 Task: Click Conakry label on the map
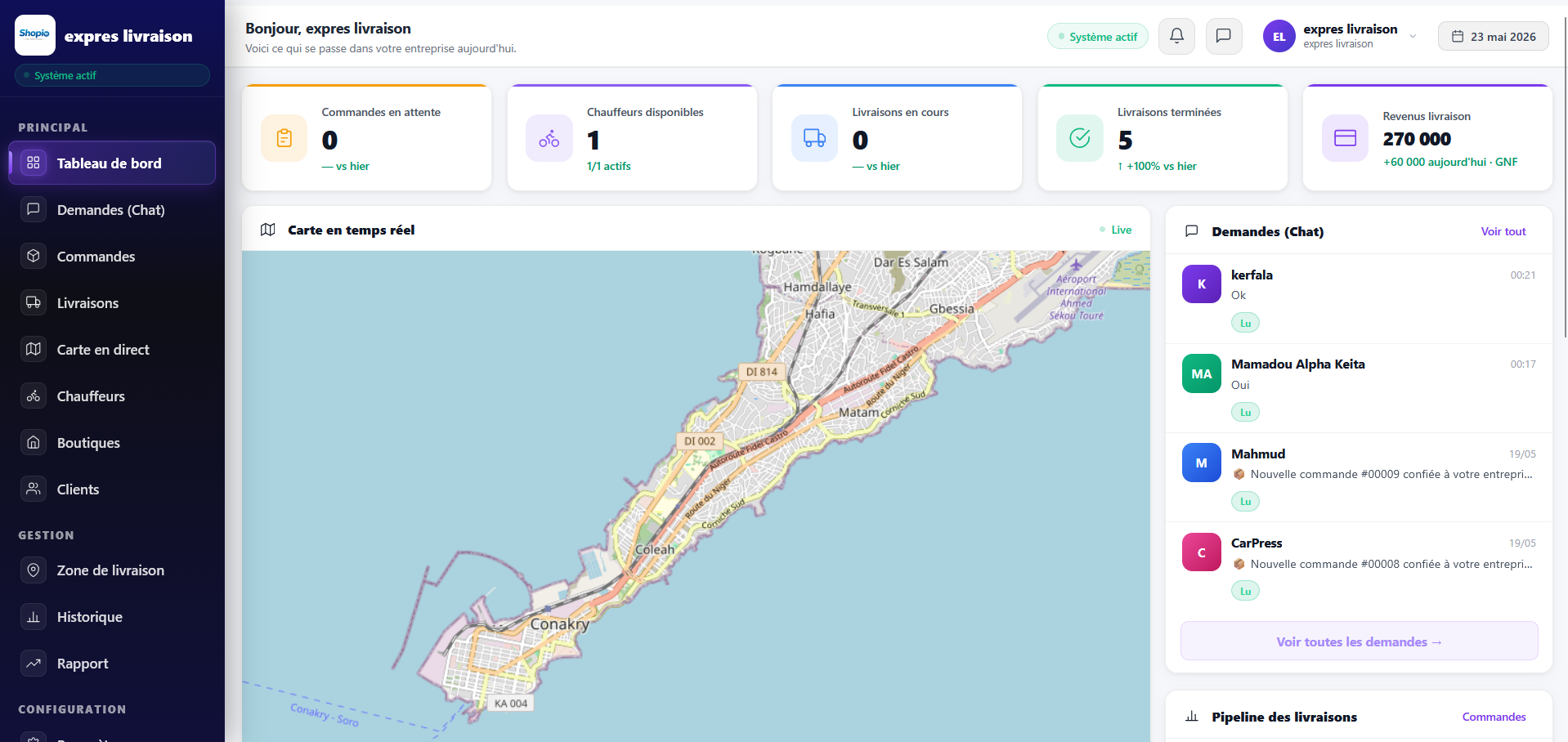click(x=560, y=624)
